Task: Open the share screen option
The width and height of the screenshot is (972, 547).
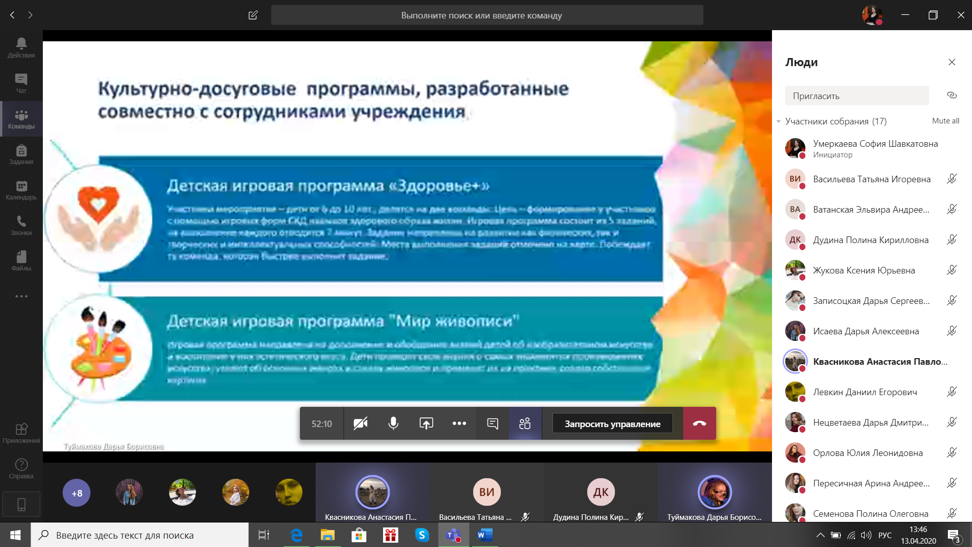Action: pos(426,424)
